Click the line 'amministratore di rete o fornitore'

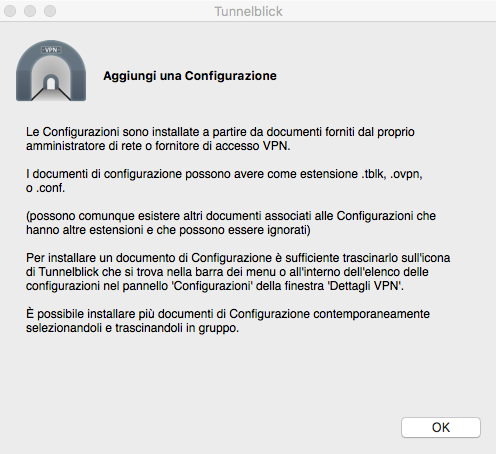(158, 146)
